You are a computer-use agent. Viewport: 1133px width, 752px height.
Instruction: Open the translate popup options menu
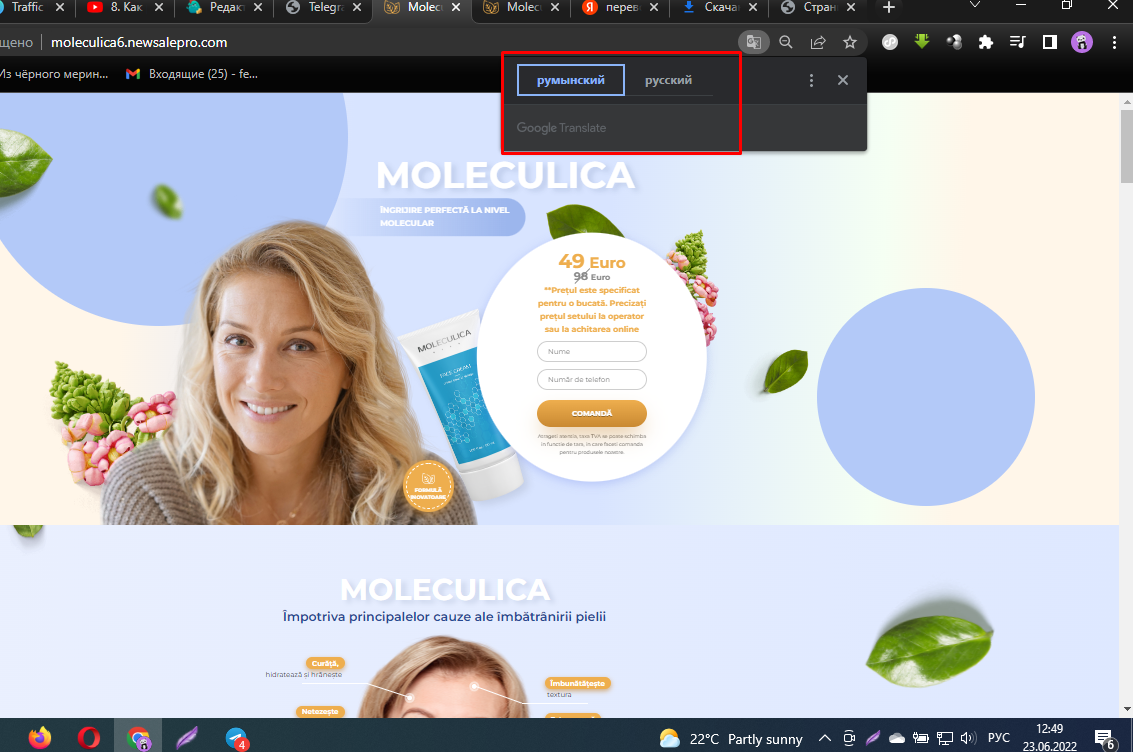811,80
